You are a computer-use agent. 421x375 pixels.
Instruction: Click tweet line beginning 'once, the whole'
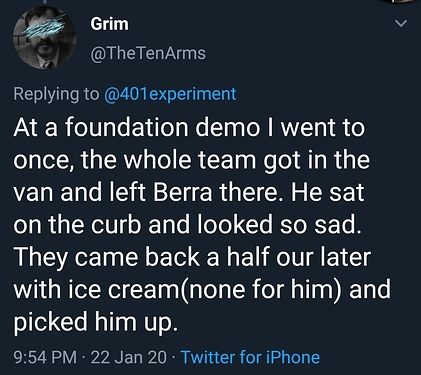click(x=192, y=160)
